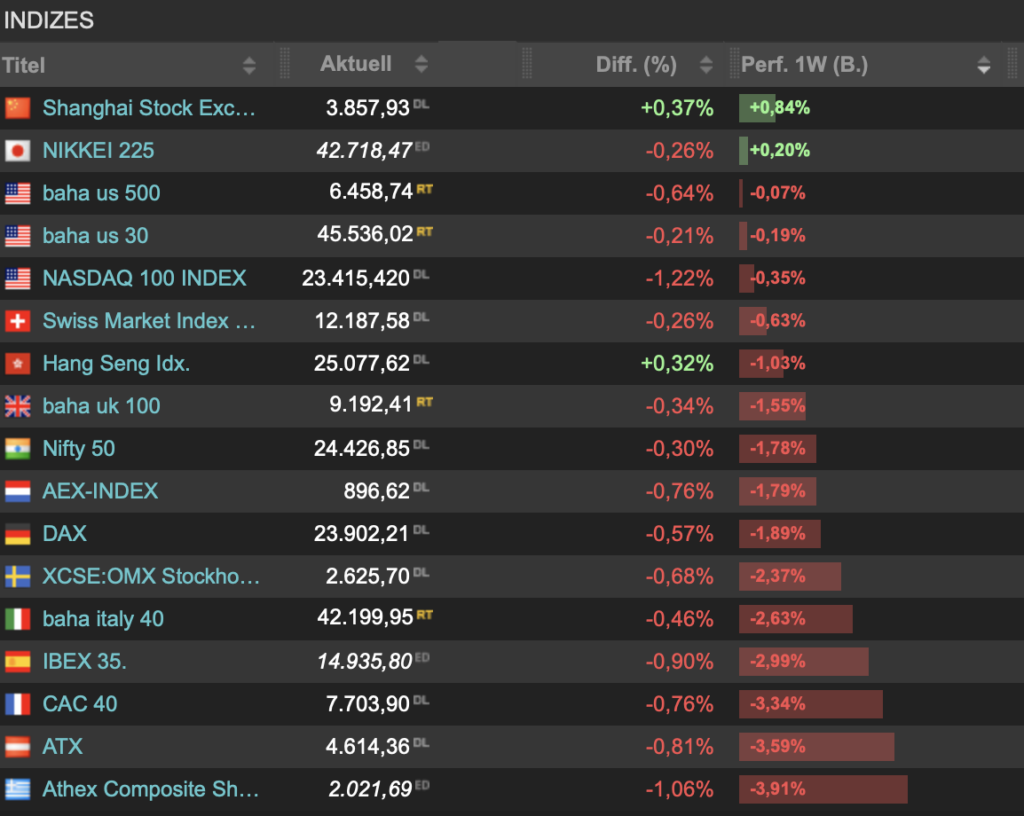Grab column resize handle before Perf. 1W

click(x=733, y=64)
